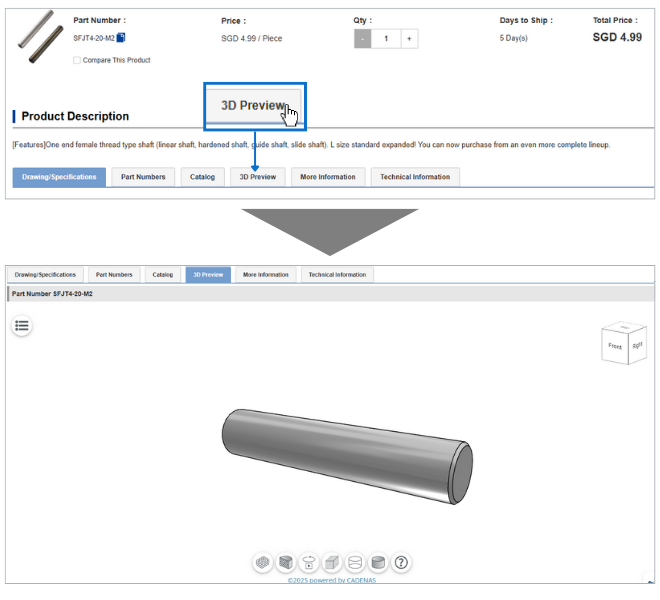Select the shaded box display icon

(332, 563)
